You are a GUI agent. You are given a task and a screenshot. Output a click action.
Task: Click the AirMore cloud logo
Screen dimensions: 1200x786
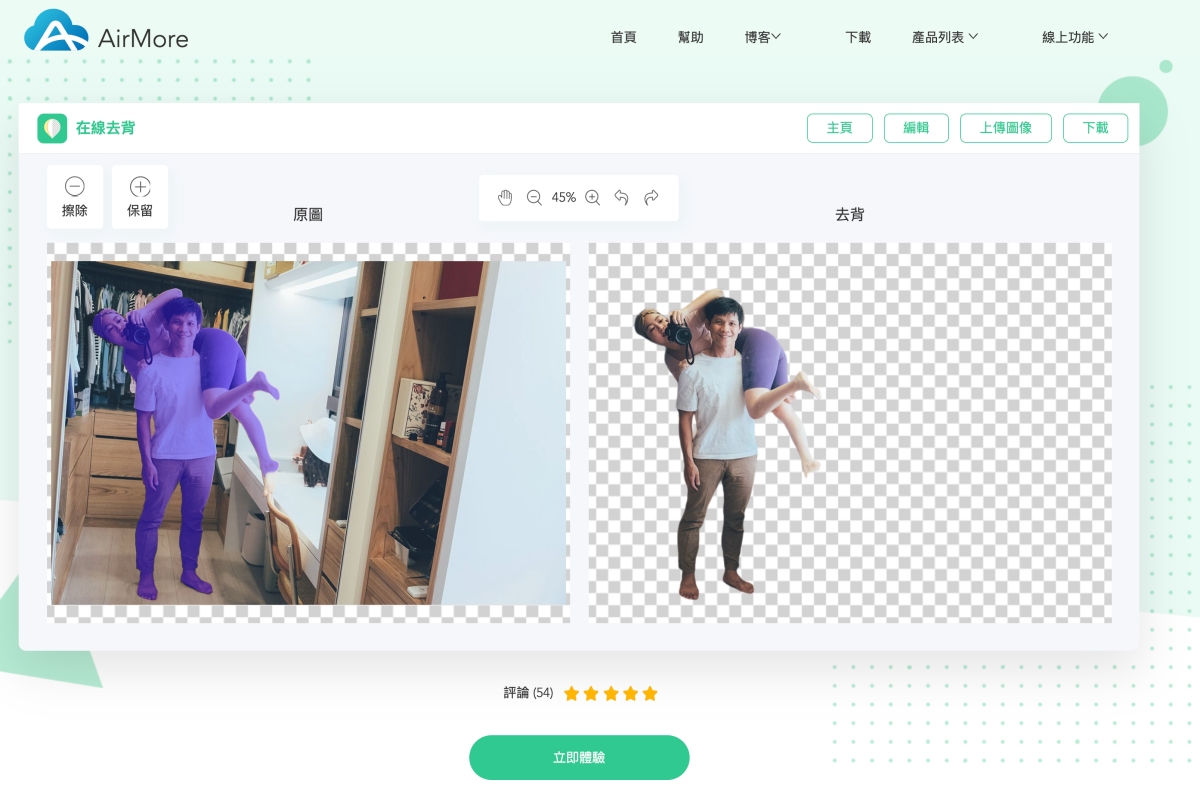56,32
